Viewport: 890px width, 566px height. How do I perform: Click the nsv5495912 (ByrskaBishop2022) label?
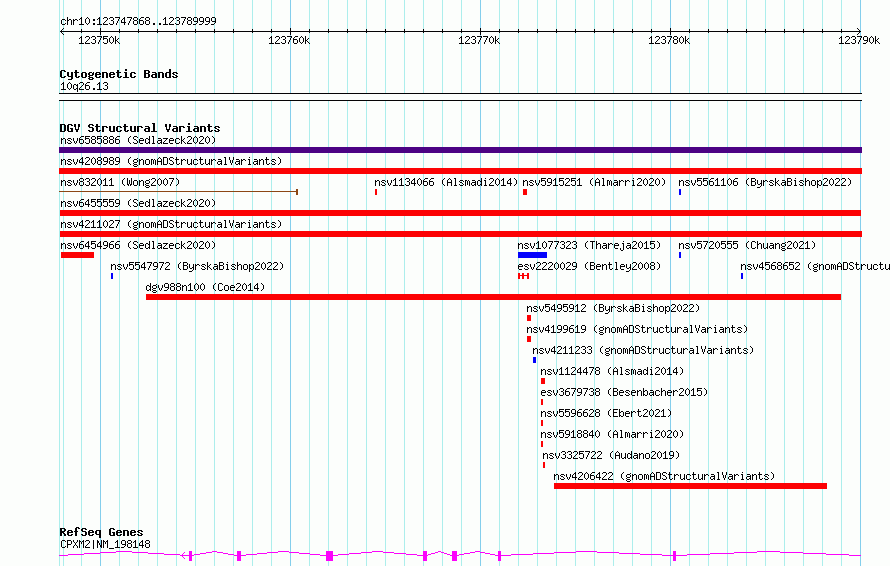click(613, 308)
